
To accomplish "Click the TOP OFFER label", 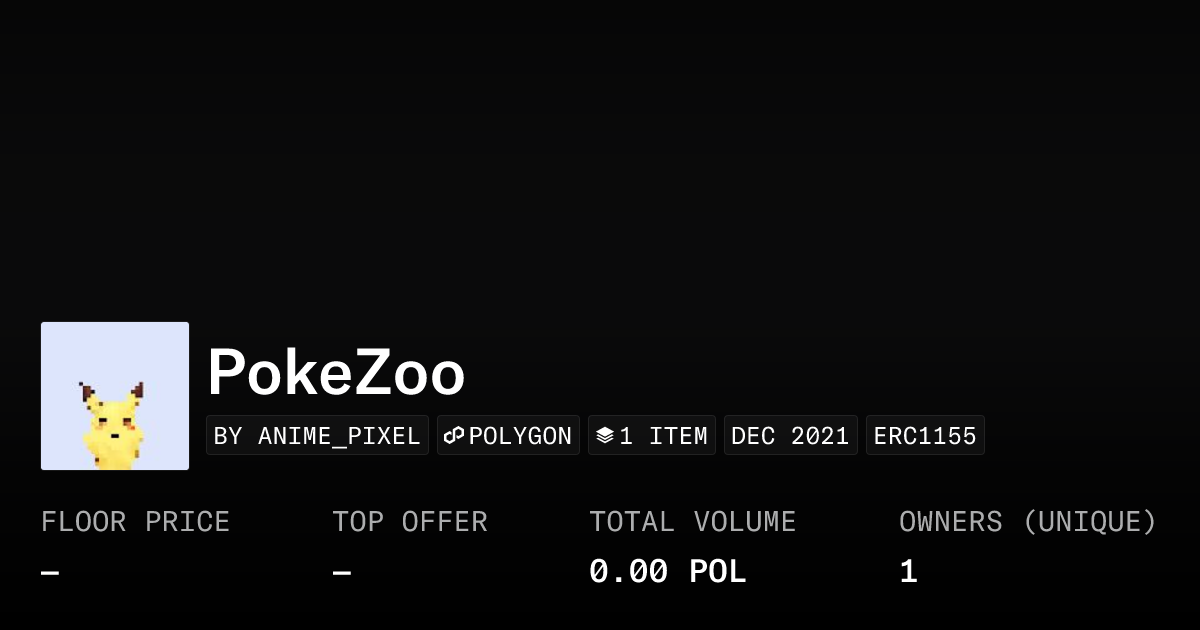I will [x=410, y=522].
